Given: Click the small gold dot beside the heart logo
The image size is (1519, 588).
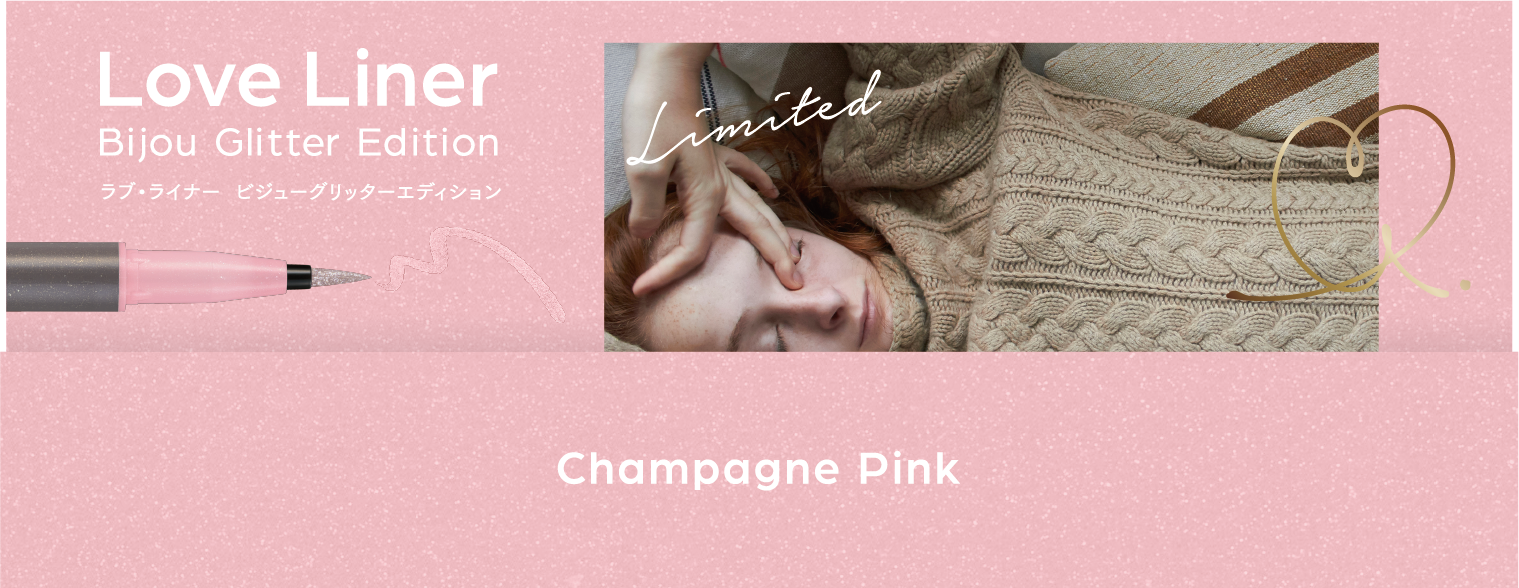Looking at the screenshot, I should [1465, 284].
